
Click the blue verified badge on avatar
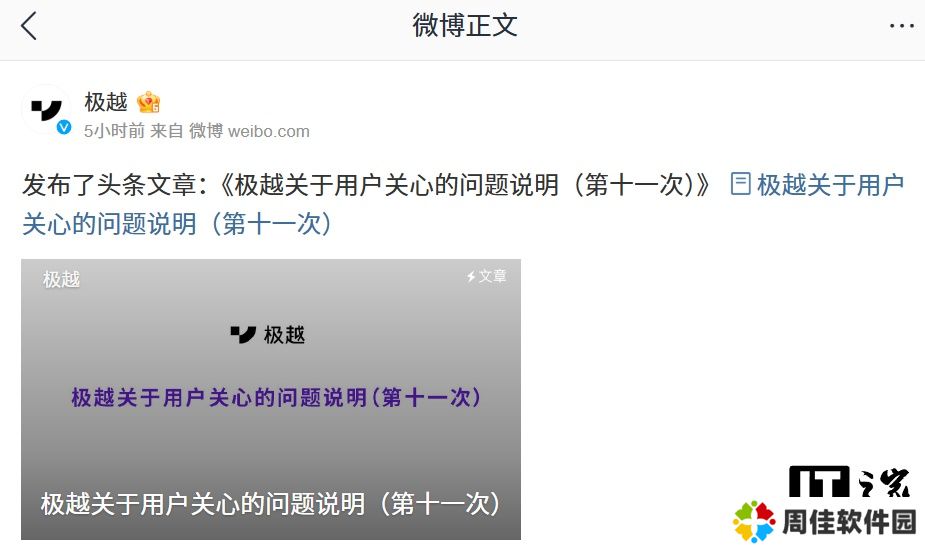coord(64,127)
